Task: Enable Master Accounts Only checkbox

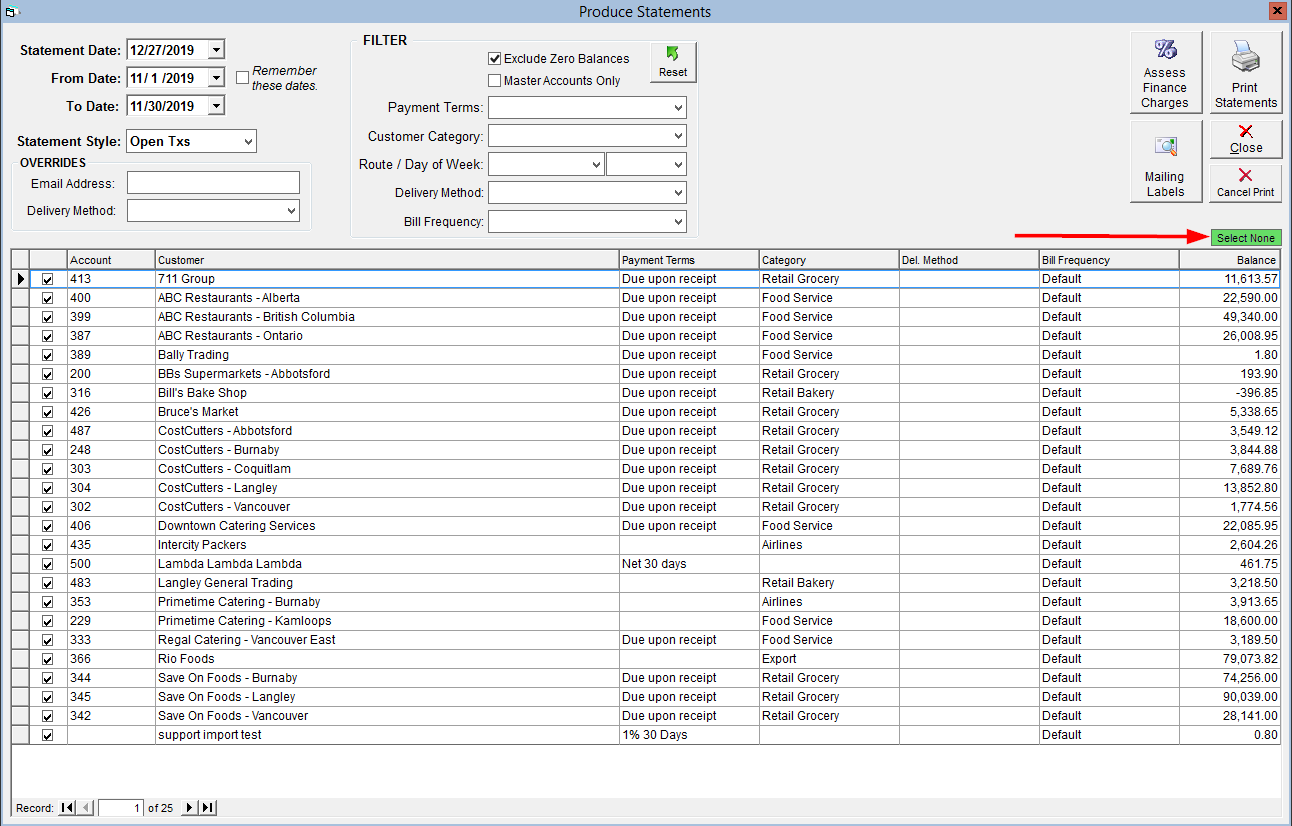Action: 494,81
